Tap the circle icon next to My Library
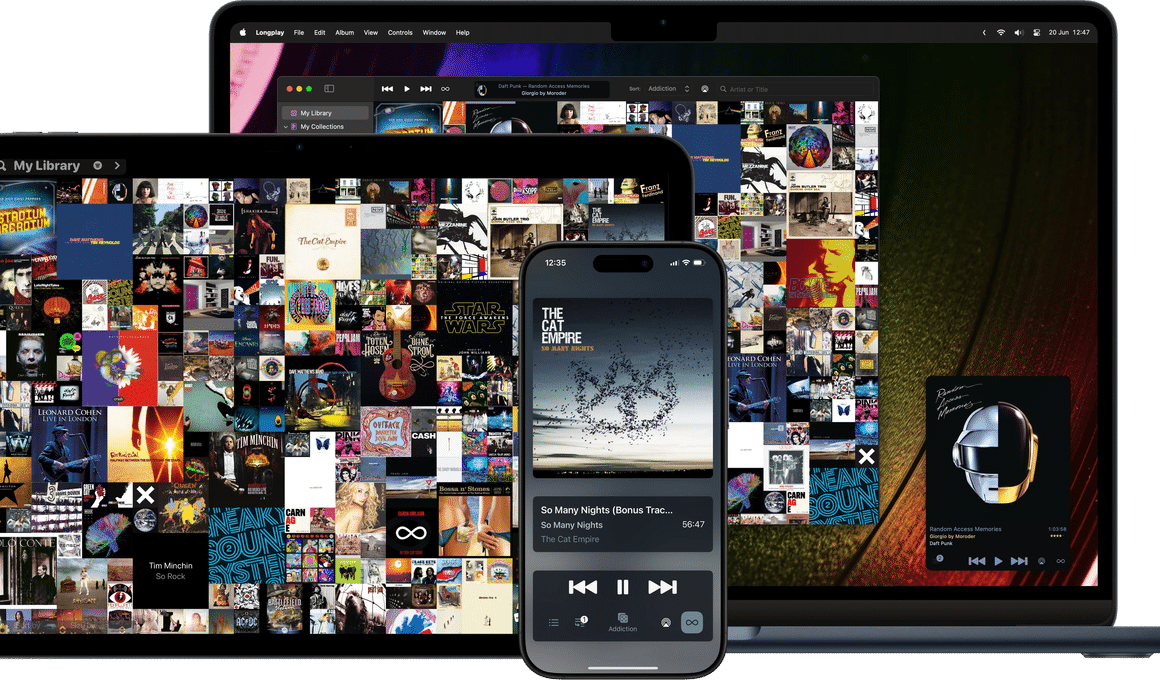This screenshot has height=680, width=1160. point(98,166)
